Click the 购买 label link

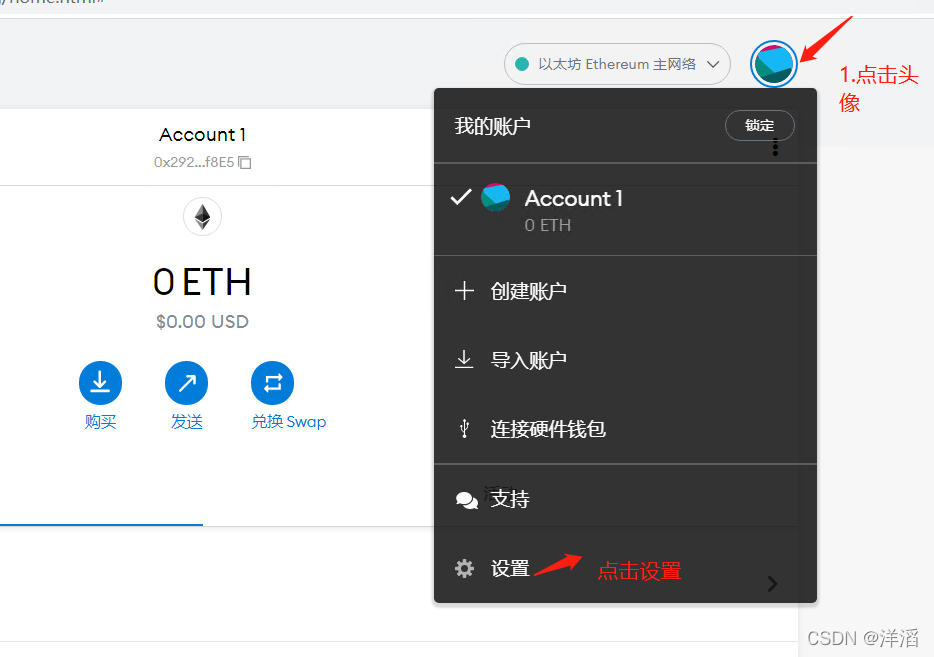[100, 422]
